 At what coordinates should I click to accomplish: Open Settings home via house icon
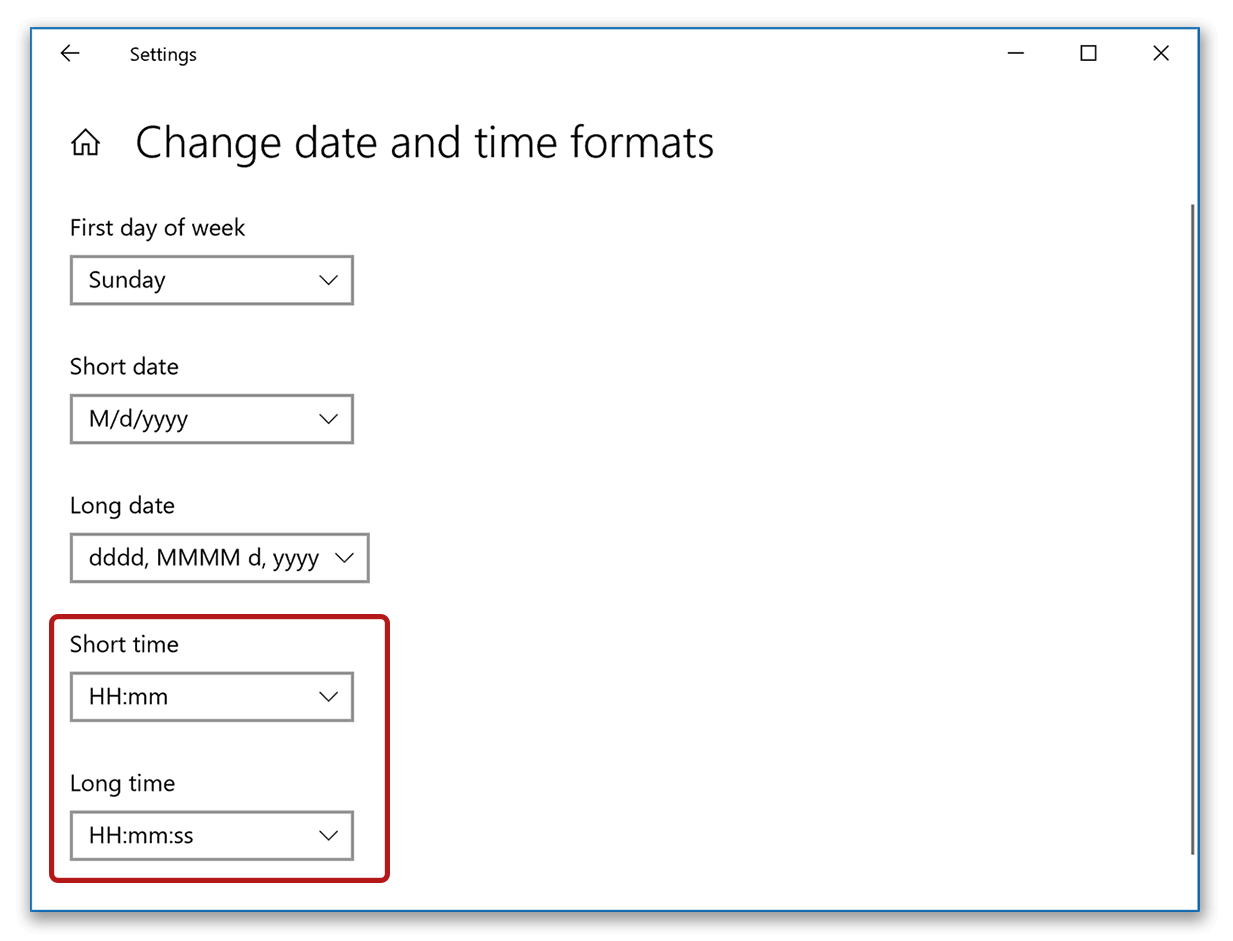pos(85,143)
